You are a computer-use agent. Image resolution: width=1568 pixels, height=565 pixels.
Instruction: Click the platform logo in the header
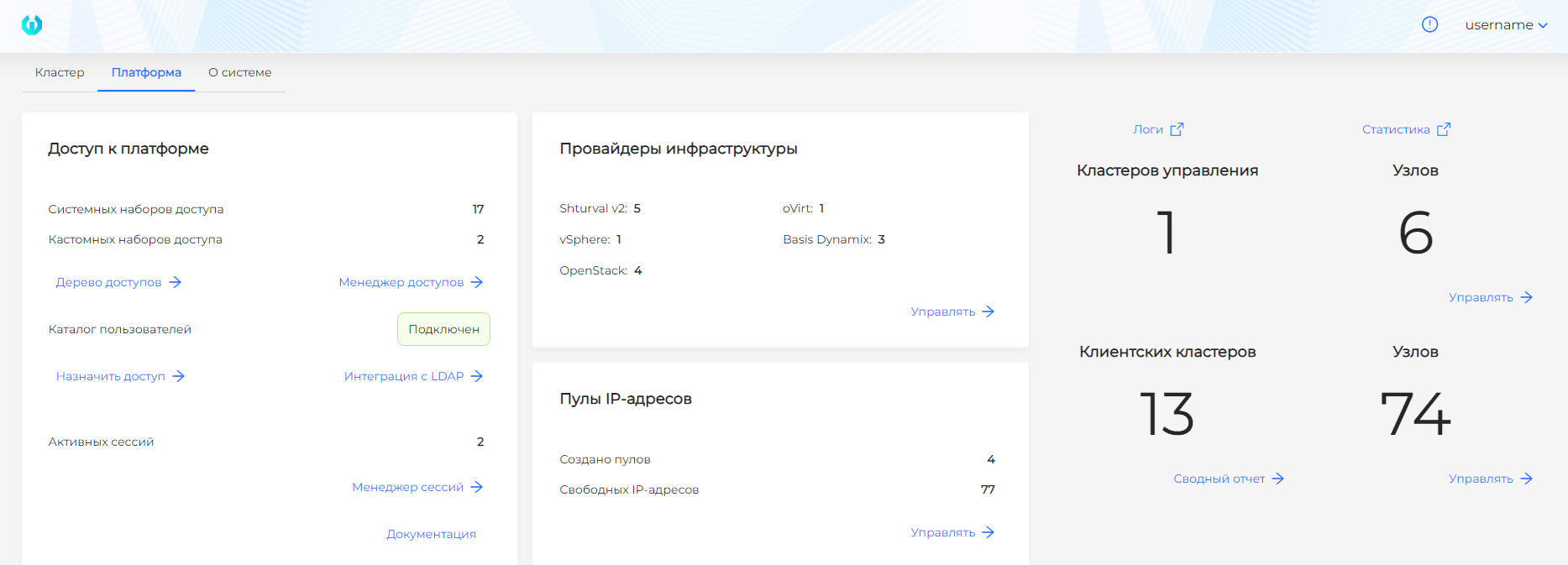click(x=32, y=25)
